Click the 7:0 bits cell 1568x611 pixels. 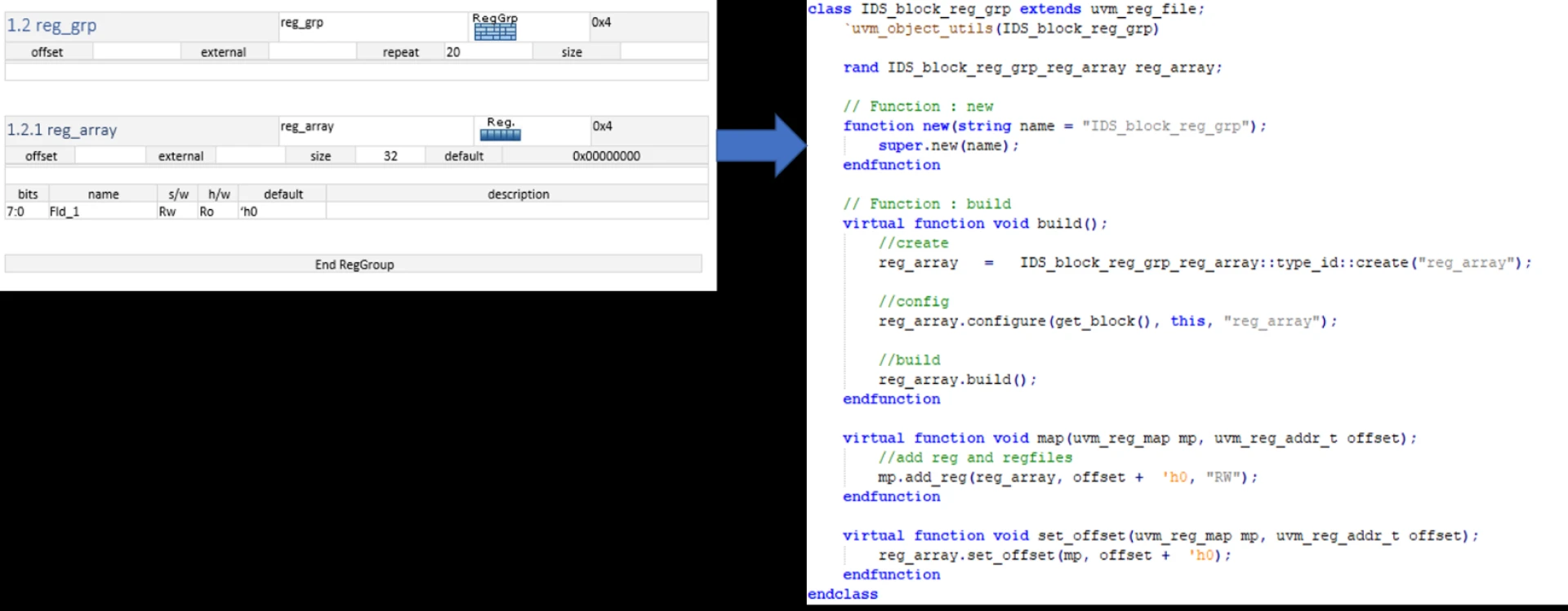click(x=16, y=212)
